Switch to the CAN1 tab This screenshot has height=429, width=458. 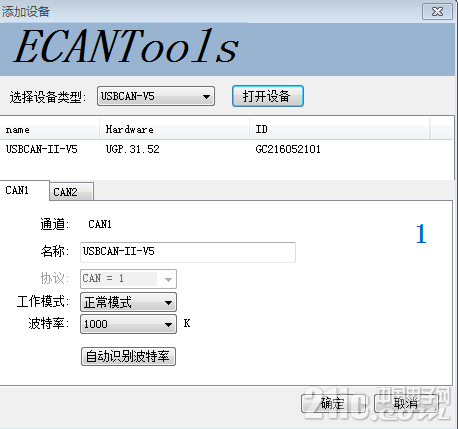(24, 190)
